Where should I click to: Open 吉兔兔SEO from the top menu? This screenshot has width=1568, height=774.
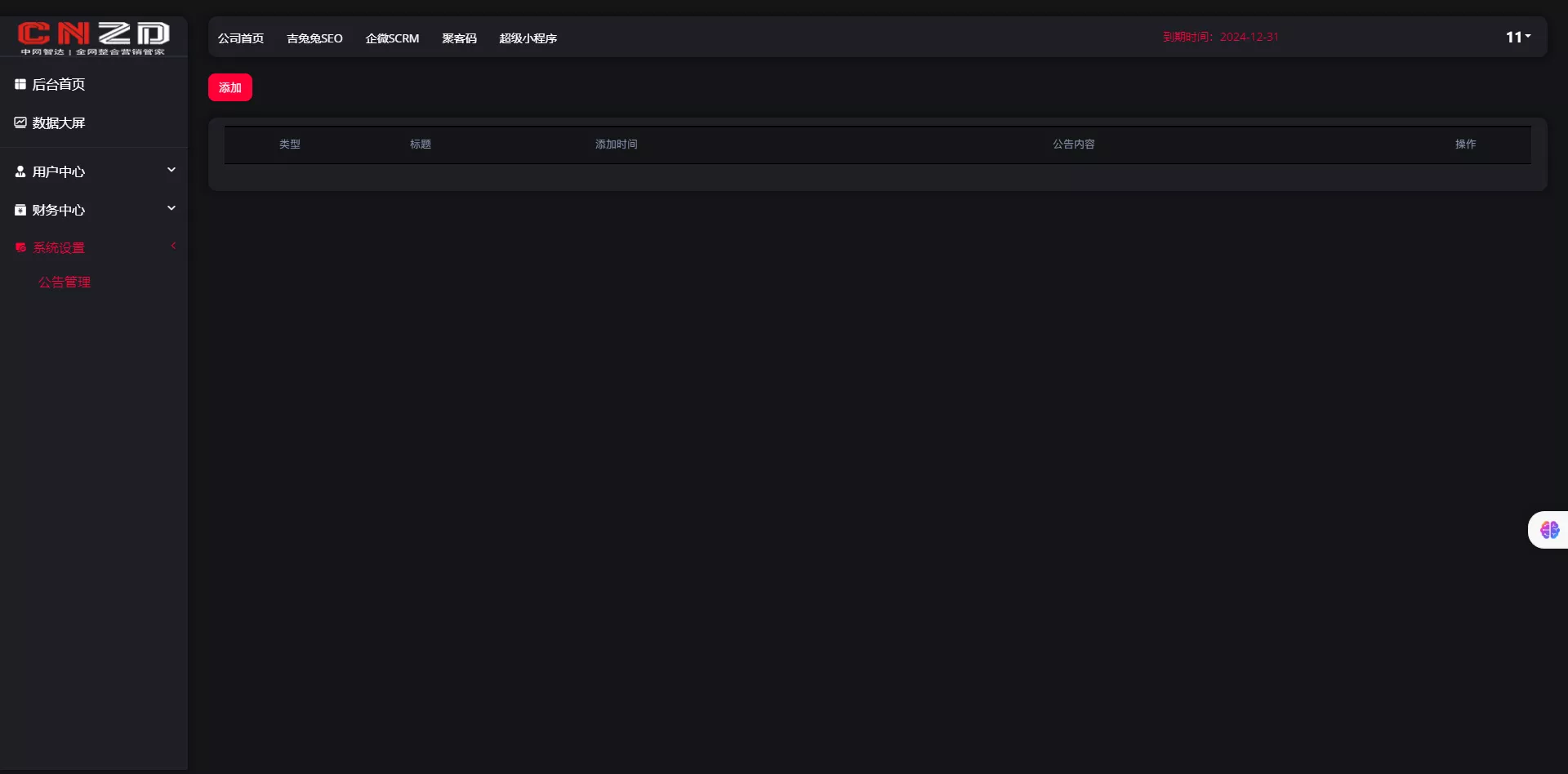point(314,38)
